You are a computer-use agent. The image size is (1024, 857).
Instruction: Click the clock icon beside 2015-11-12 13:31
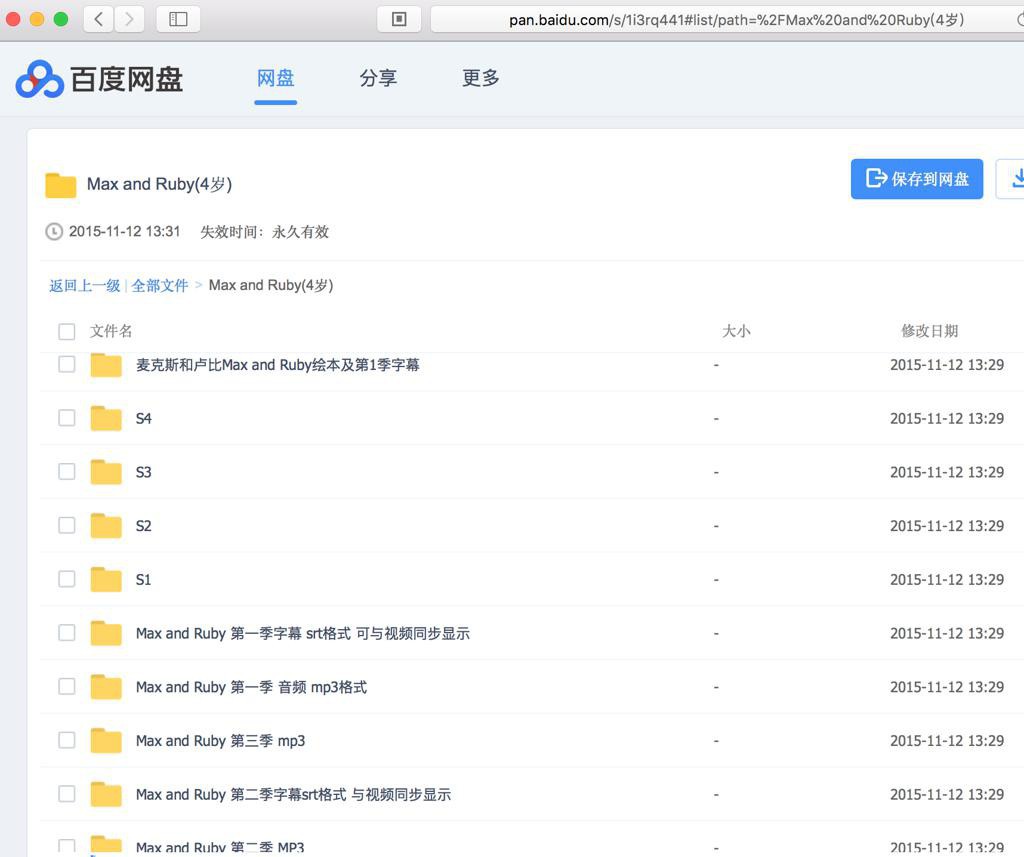coord(54,231)
